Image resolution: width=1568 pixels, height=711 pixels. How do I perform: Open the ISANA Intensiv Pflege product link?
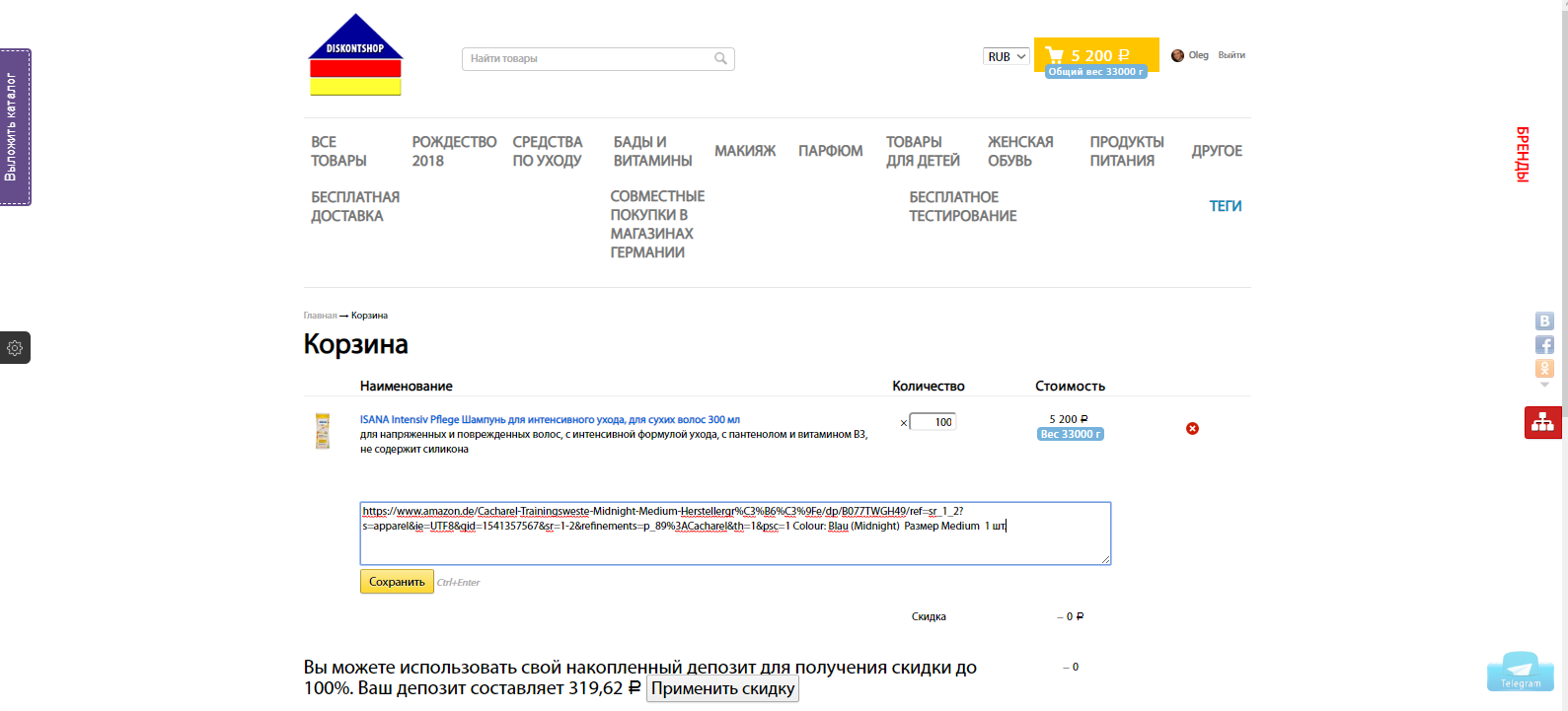click(550, 419)
